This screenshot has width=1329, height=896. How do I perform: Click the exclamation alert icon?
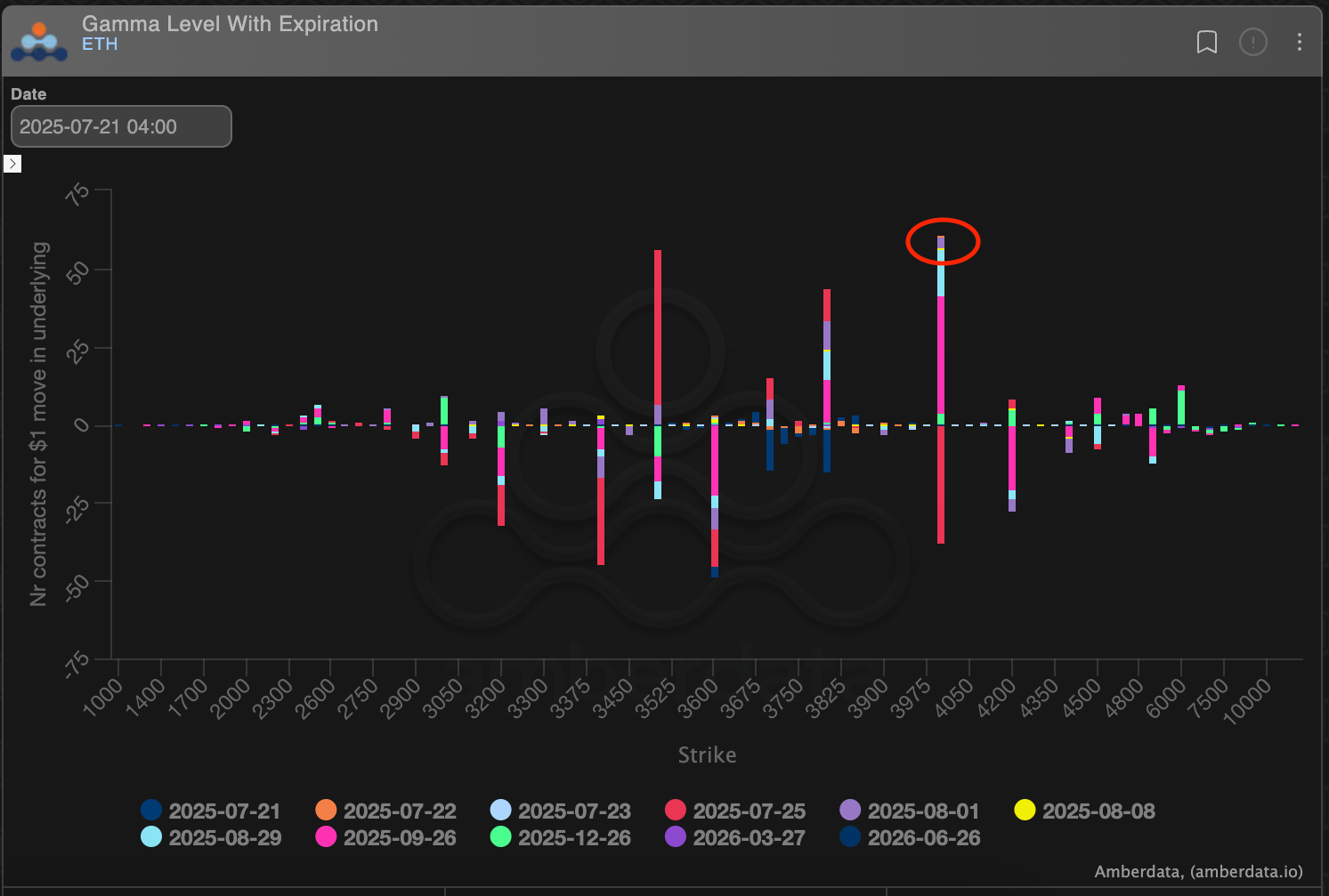[1253, 42]
